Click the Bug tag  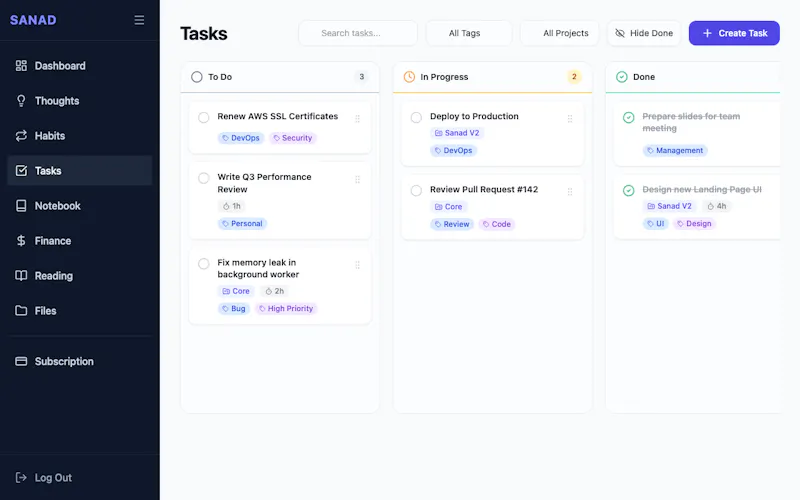[234, 309]
